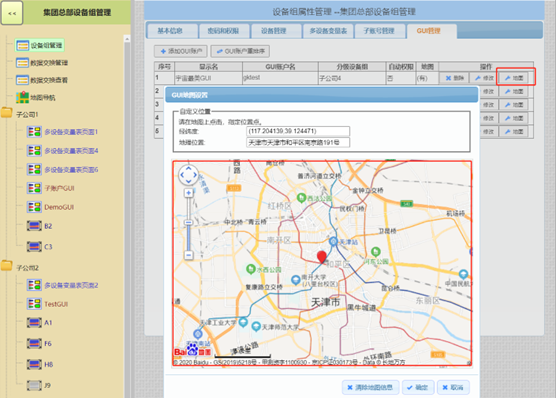
Task: Select device B2 icon
Action: coord(34,226)
